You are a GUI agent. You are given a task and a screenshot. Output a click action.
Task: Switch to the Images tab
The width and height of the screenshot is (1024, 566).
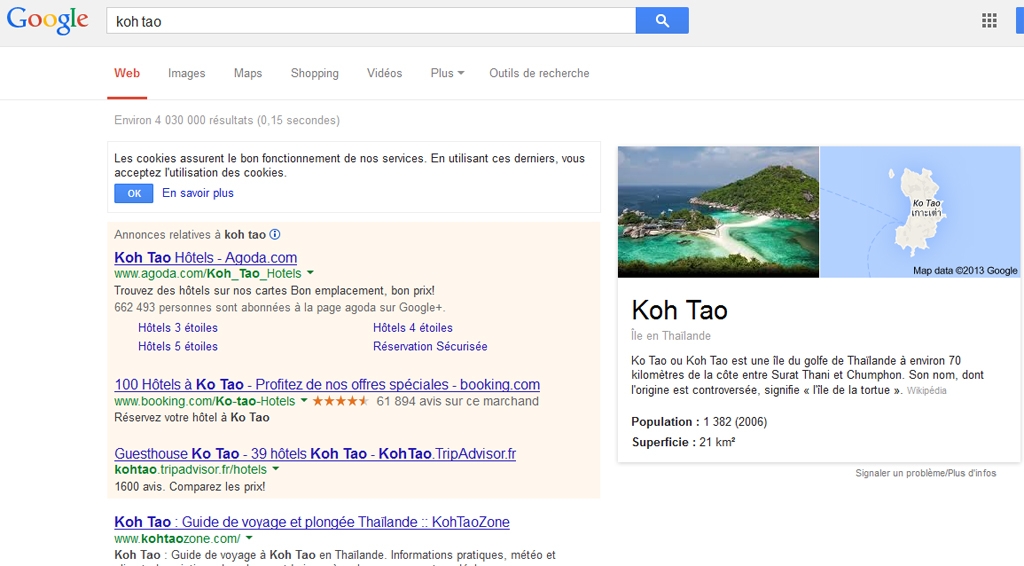pyautogui.click(x=186, y=73)
